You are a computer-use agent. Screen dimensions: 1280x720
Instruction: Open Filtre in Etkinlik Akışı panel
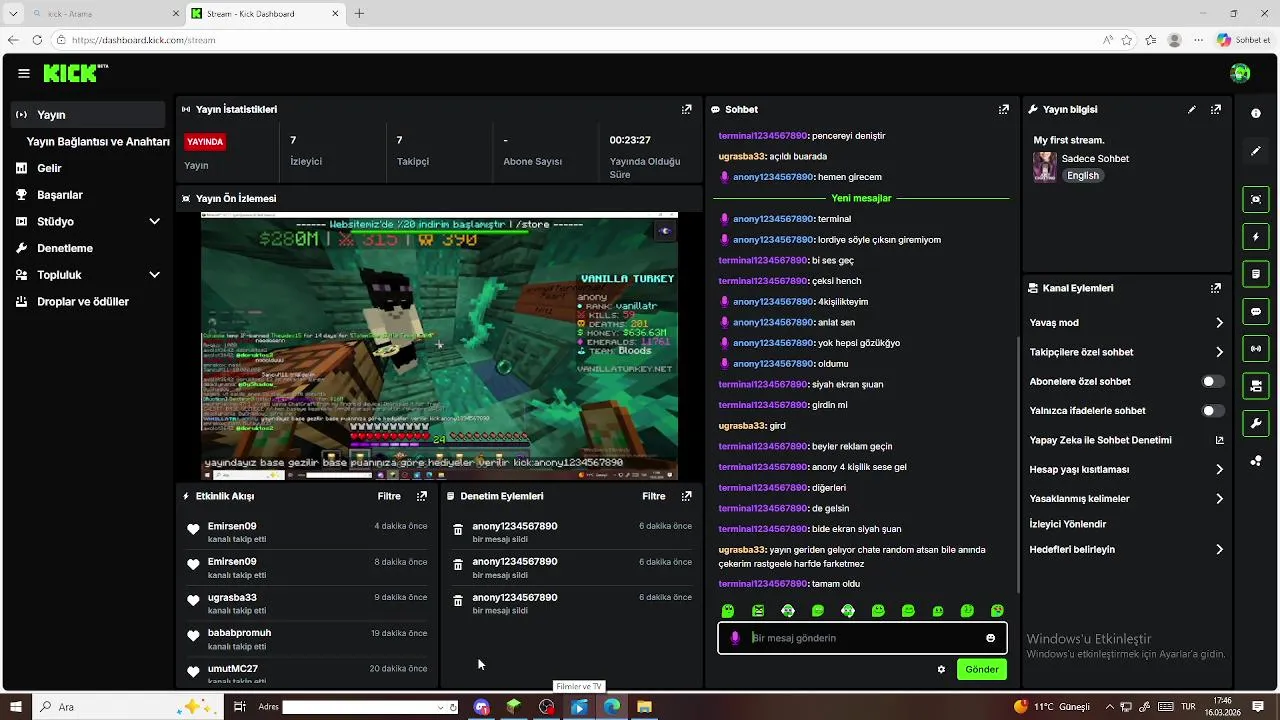pyautogui.click(x=389, y=496)
